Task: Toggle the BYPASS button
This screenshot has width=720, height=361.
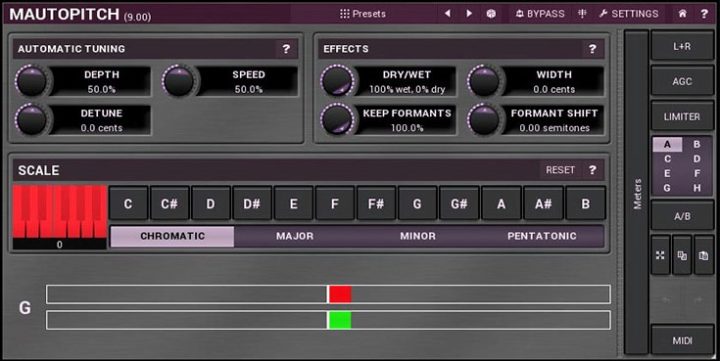Action: [x=540, y=14]
